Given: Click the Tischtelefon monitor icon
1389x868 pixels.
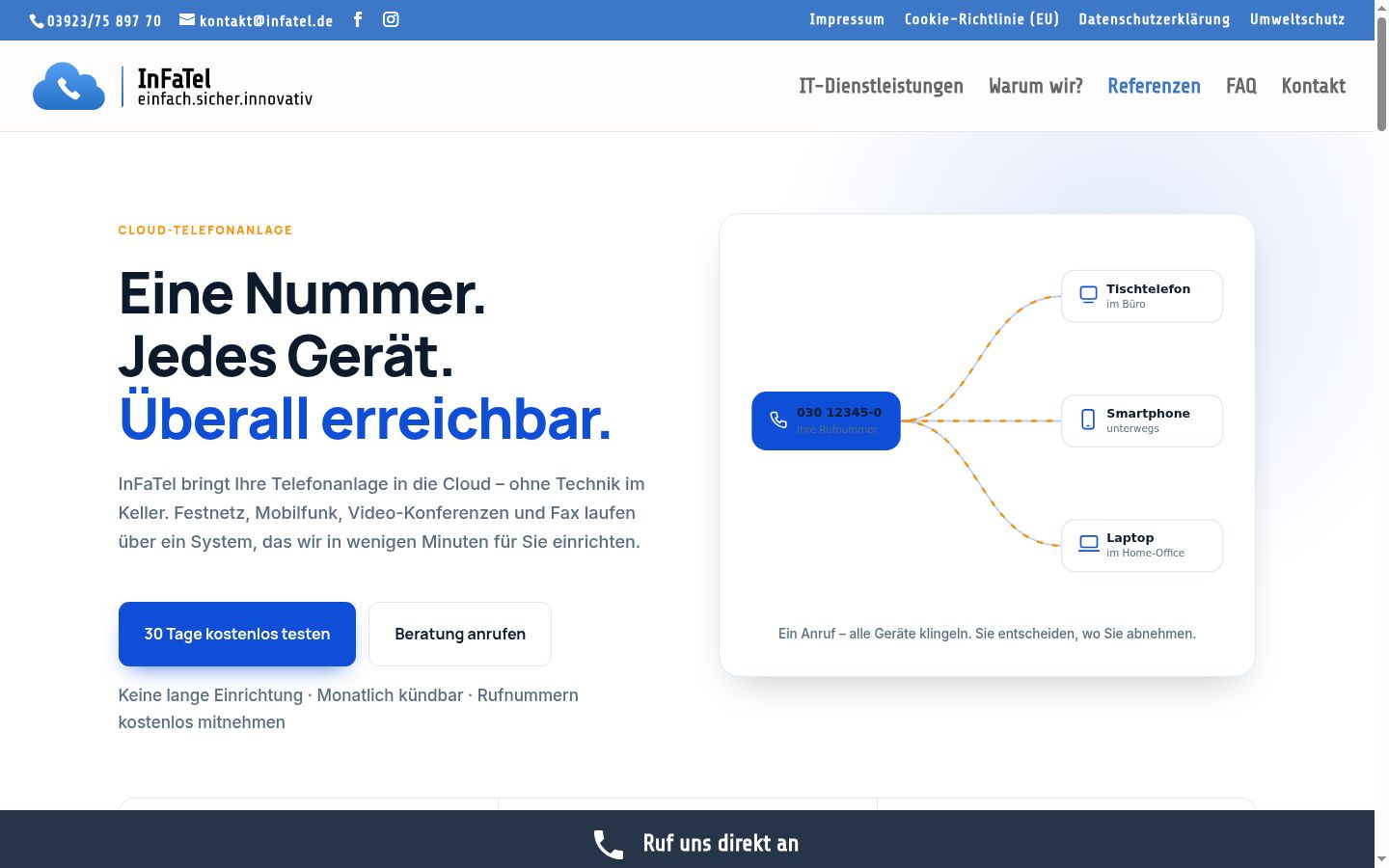Looking at the screenshot, I should pos(1088,295).
